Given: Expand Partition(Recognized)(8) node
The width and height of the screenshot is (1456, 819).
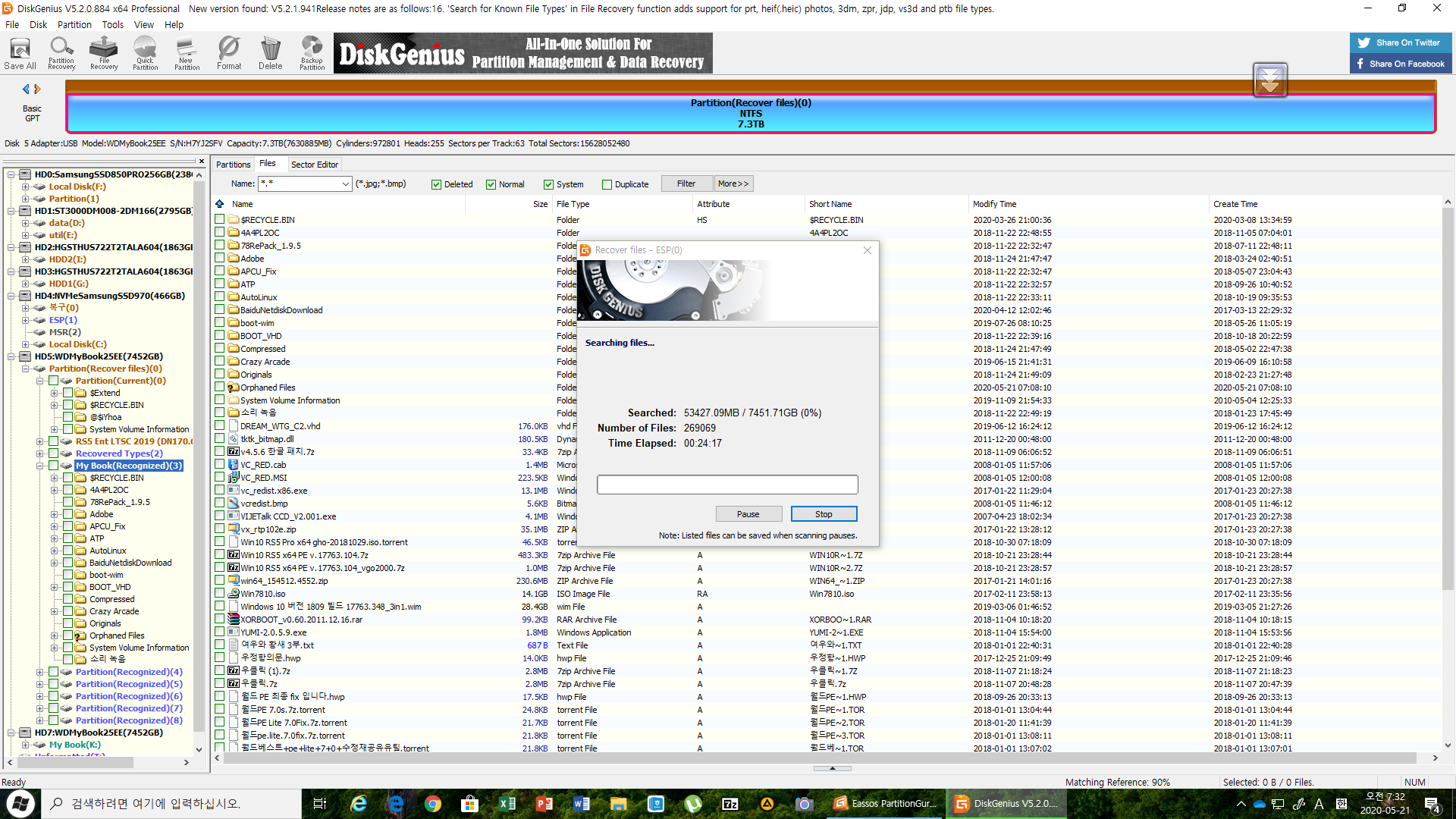Looking at the screenshot, I should 40,720.
